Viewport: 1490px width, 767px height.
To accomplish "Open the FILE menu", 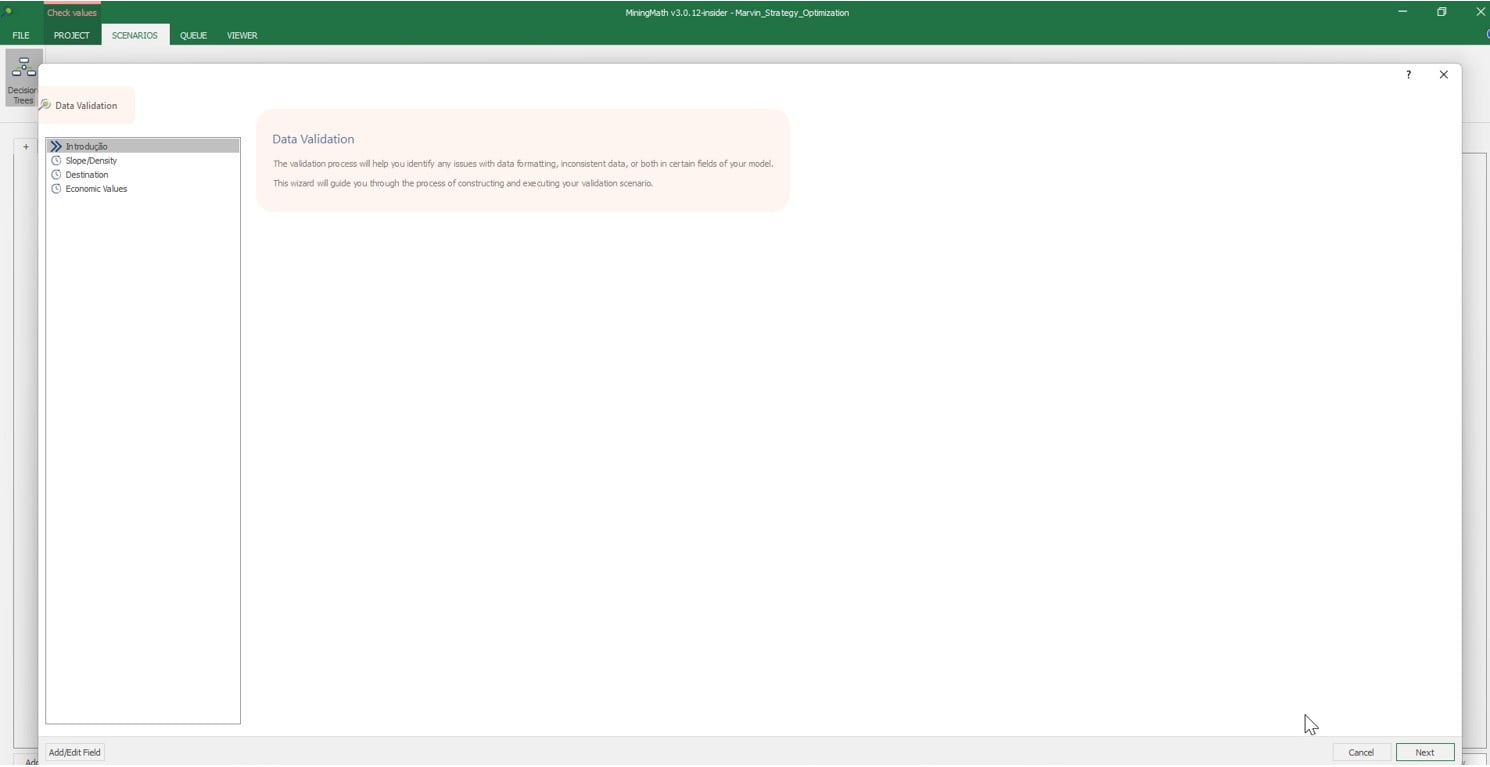I will [21, 35].
